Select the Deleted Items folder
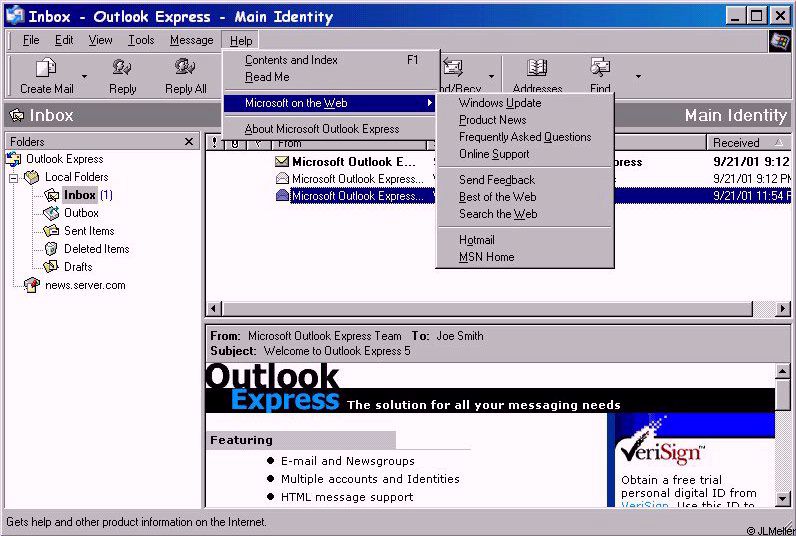The image size is (796, 536). pyautogui.click(x=96, y=249)
